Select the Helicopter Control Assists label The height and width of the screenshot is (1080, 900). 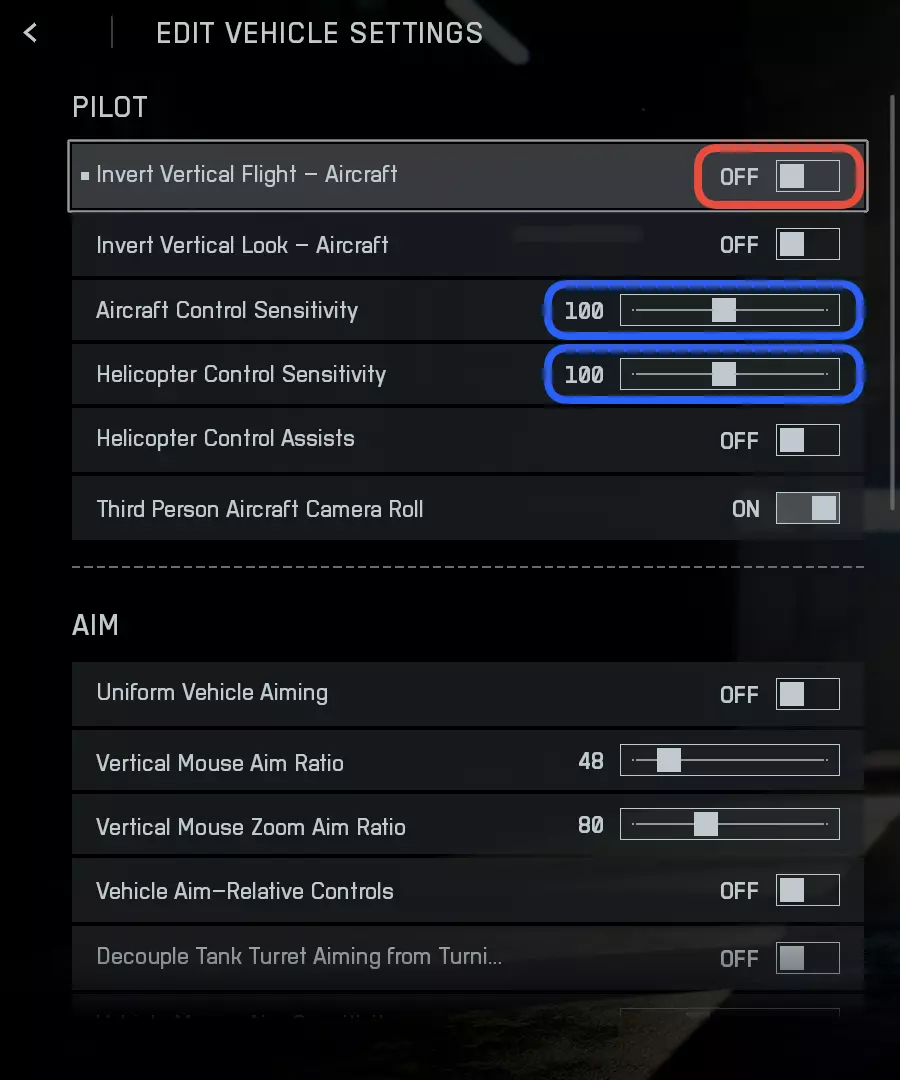225,439
